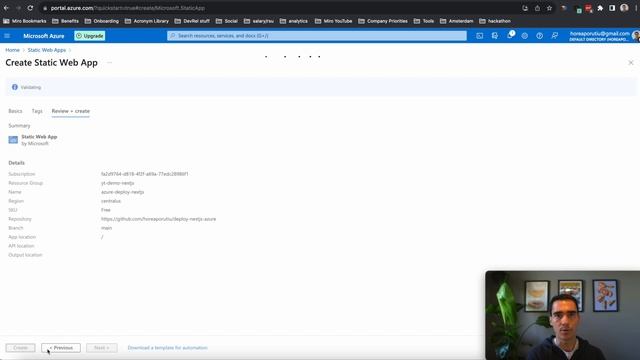Click the Upgrade button
Screen dimensions: 640x360
click(90, 36)
